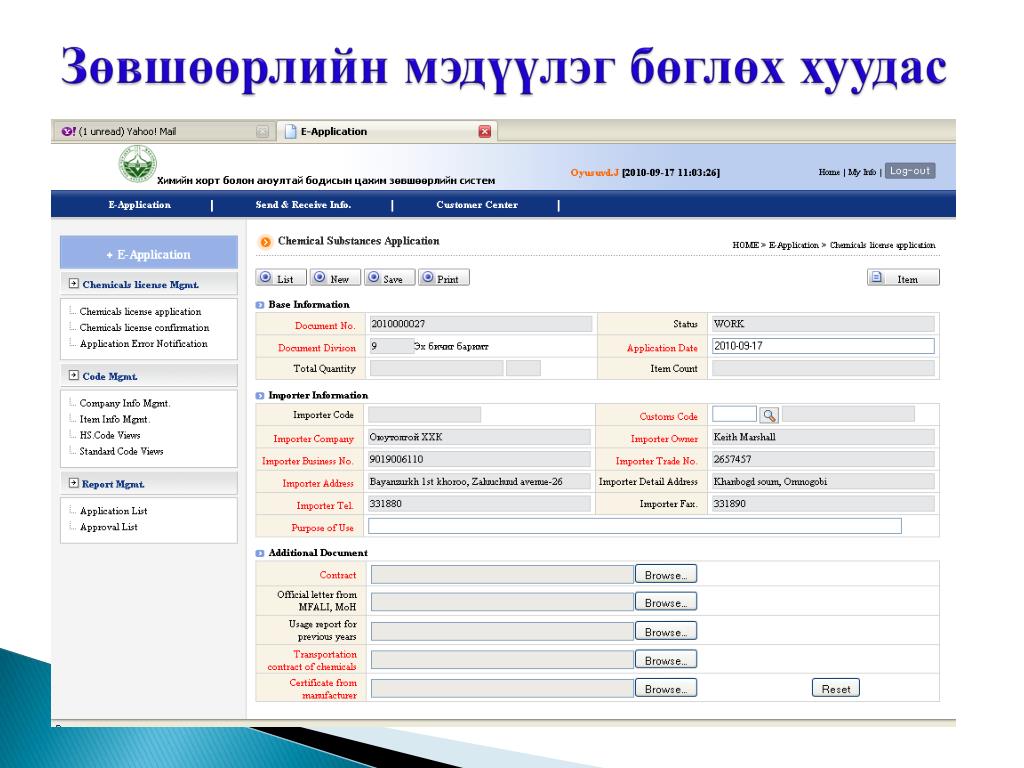The width and height of the screenshot is (1024, 768).
Task: Browse for the Contract file
Action: [x=665, y=575]
